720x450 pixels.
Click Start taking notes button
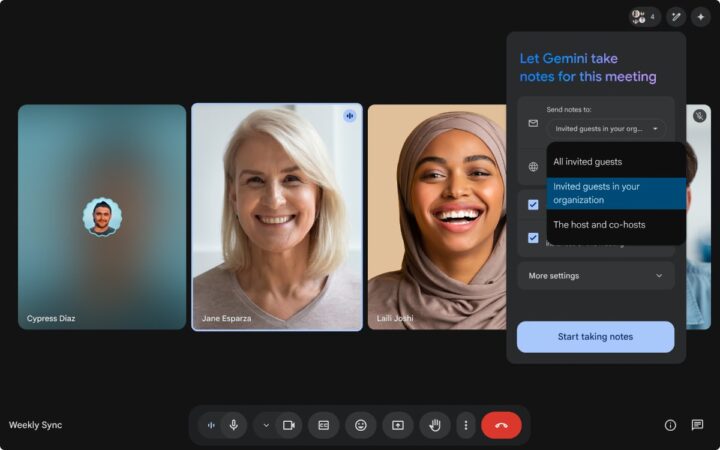[595, 337]
